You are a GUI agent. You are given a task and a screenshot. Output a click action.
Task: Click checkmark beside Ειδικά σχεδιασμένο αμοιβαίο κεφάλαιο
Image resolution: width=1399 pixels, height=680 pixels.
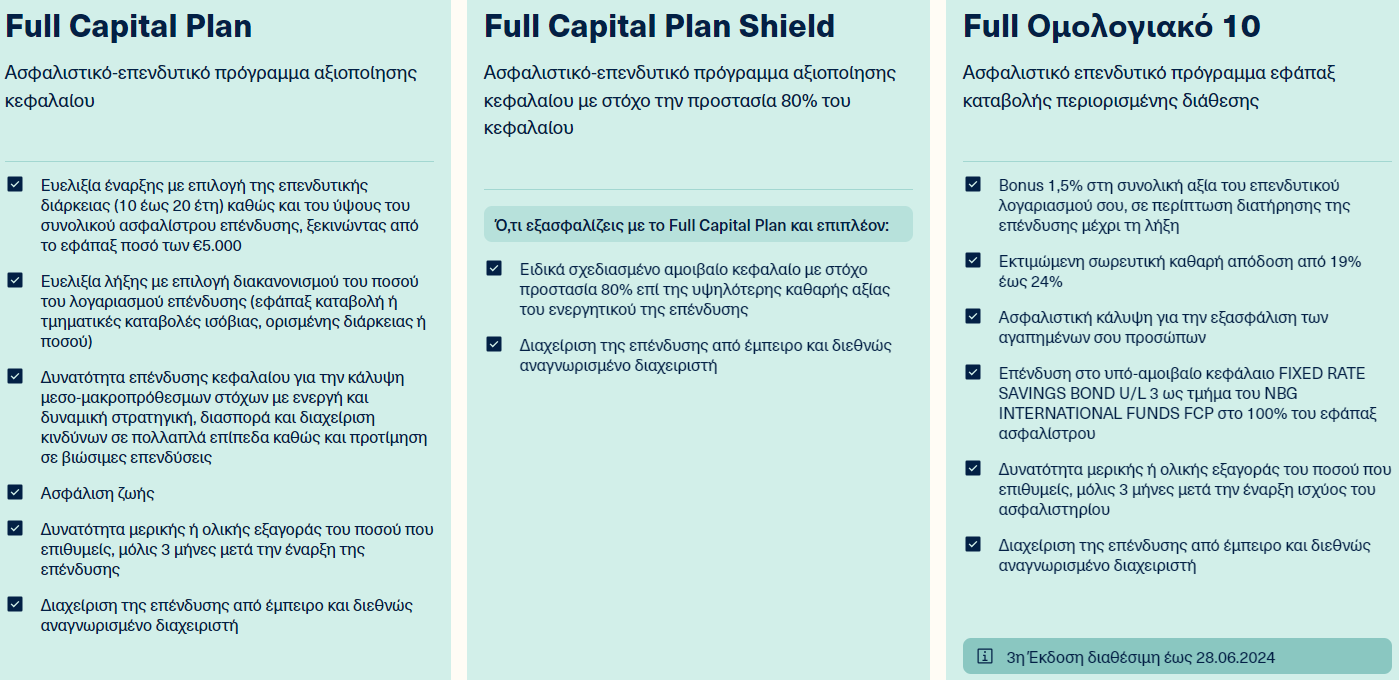[x=494, y=268]
